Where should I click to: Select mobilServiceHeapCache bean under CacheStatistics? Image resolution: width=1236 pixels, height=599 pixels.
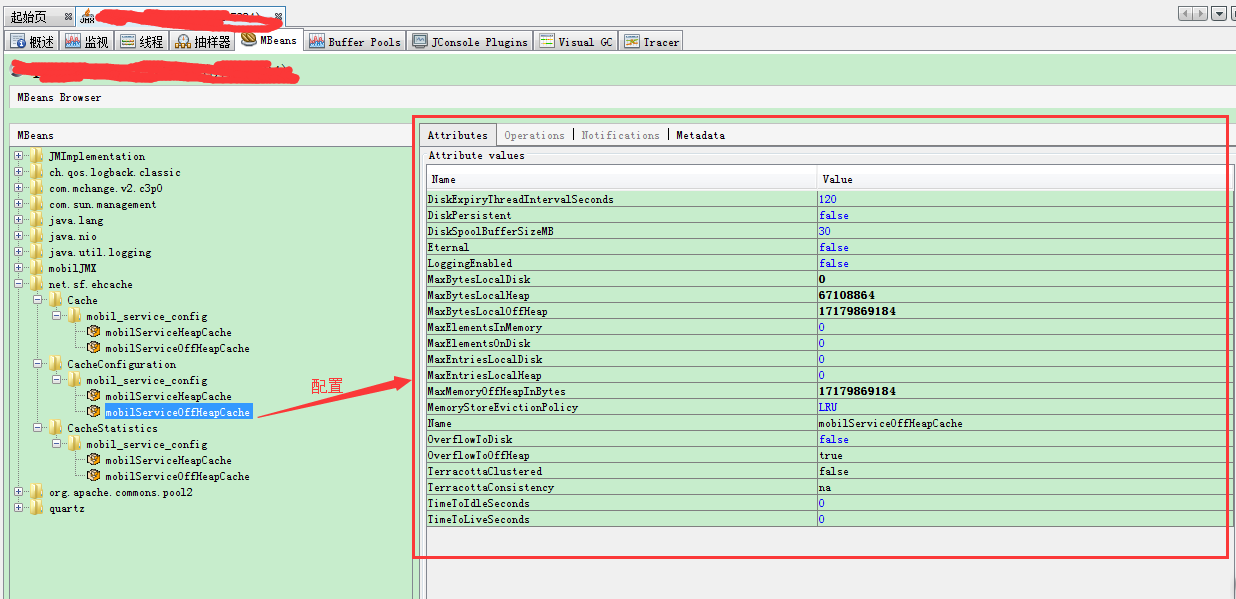point(168,460)
